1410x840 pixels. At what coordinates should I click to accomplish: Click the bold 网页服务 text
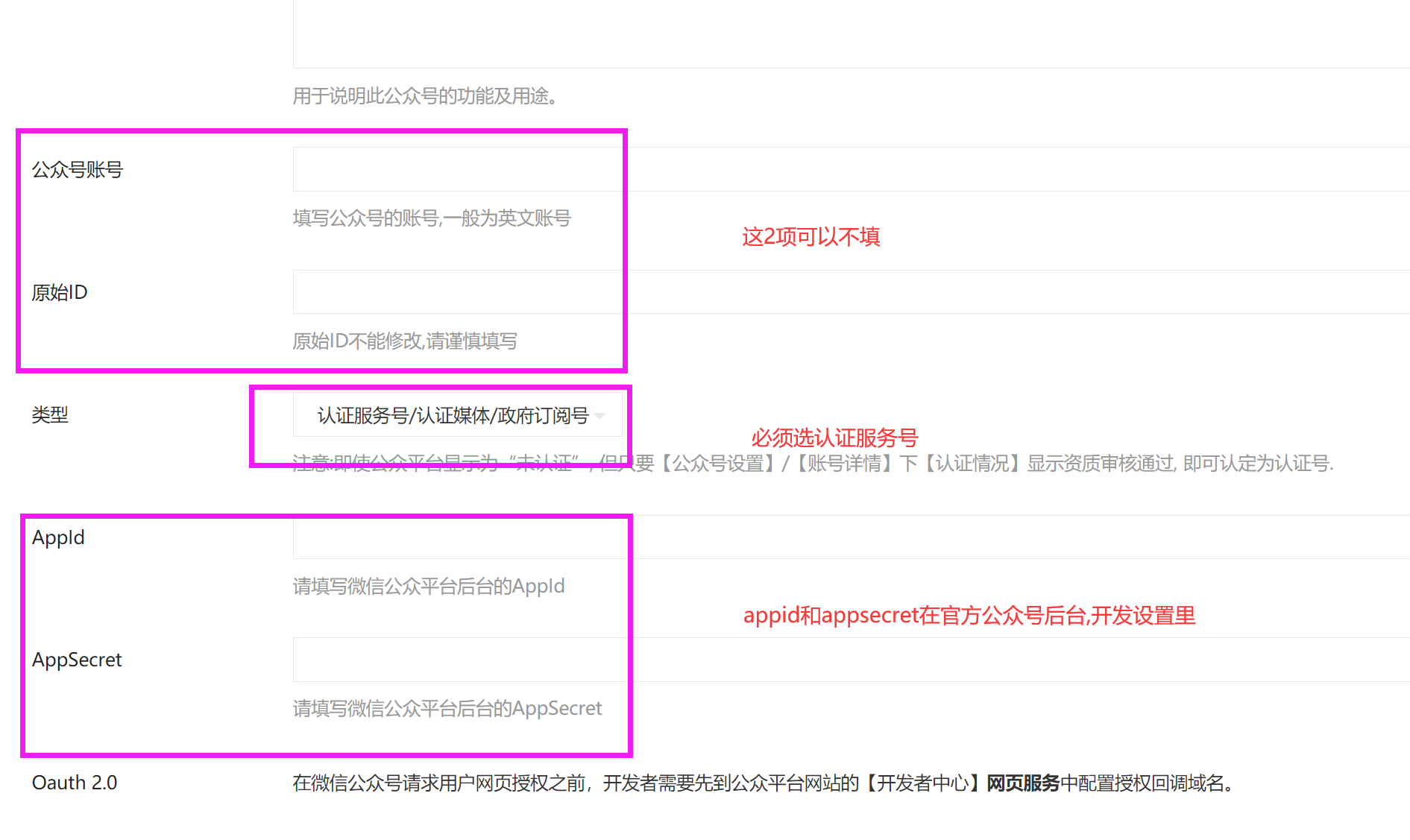tap(1023, 783)
